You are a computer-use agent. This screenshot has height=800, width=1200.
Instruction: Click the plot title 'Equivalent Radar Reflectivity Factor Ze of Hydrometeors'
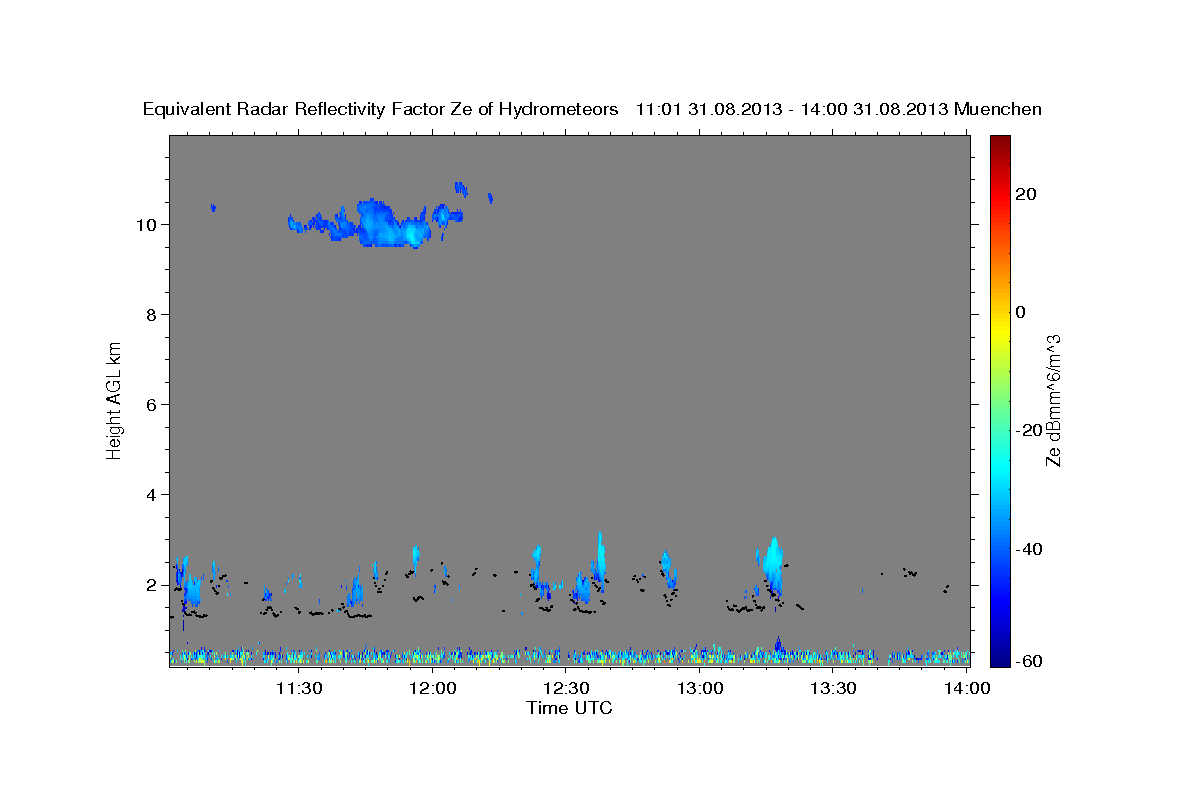pos(381,110)
